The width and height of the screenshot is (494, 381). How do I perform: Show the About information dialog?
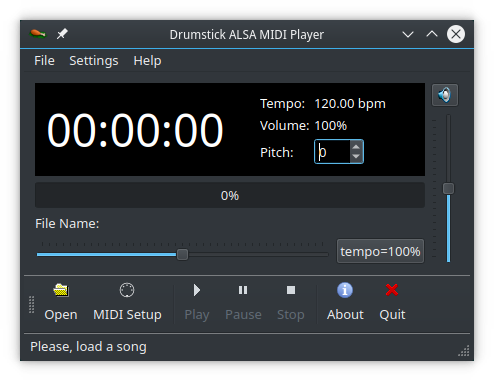[x=345, y=302]
